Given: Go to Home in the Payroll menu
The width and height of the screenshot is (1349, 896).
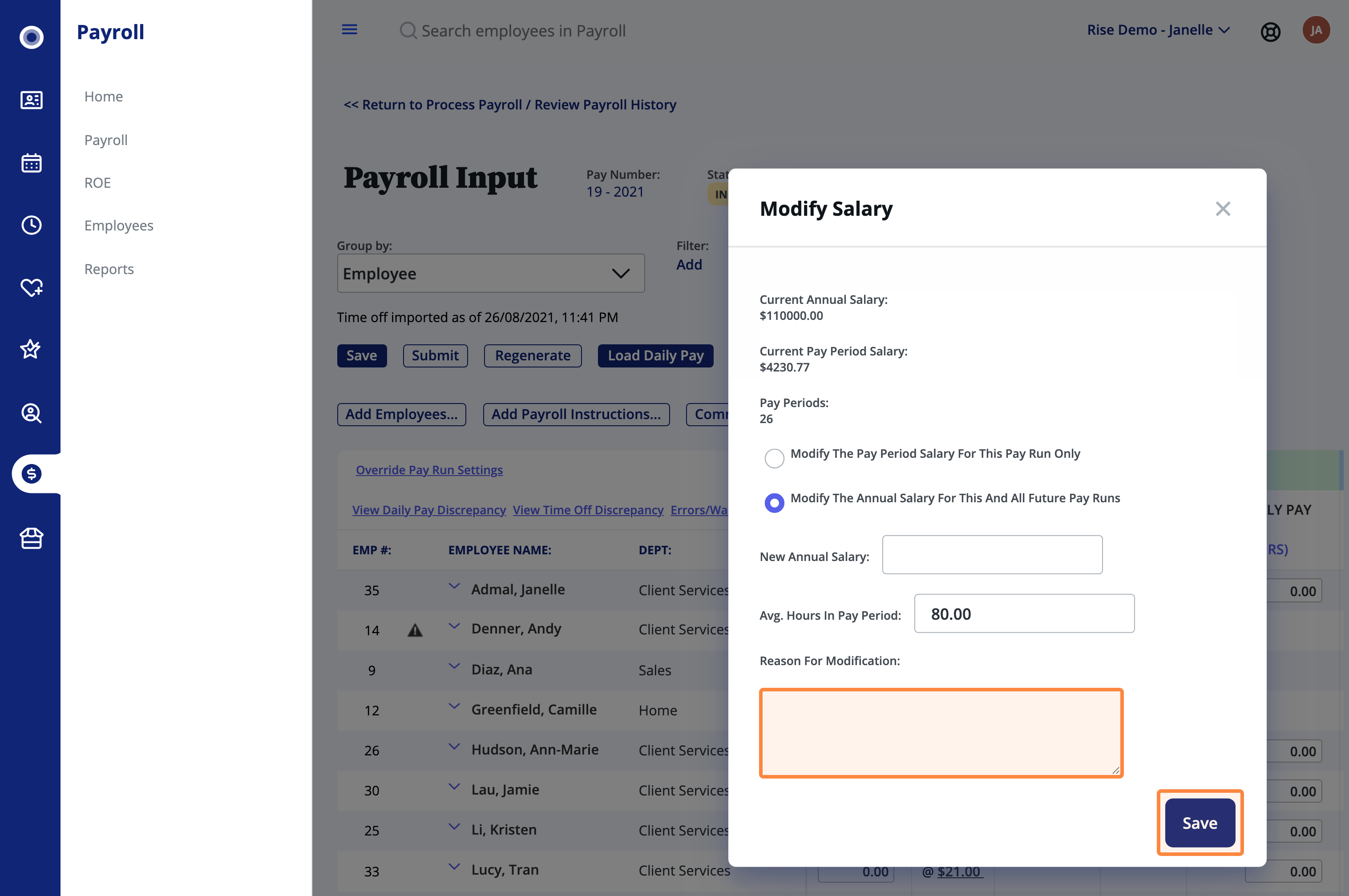Looking at the screenshot, I should pyautogui.click(x=103, y=97).
